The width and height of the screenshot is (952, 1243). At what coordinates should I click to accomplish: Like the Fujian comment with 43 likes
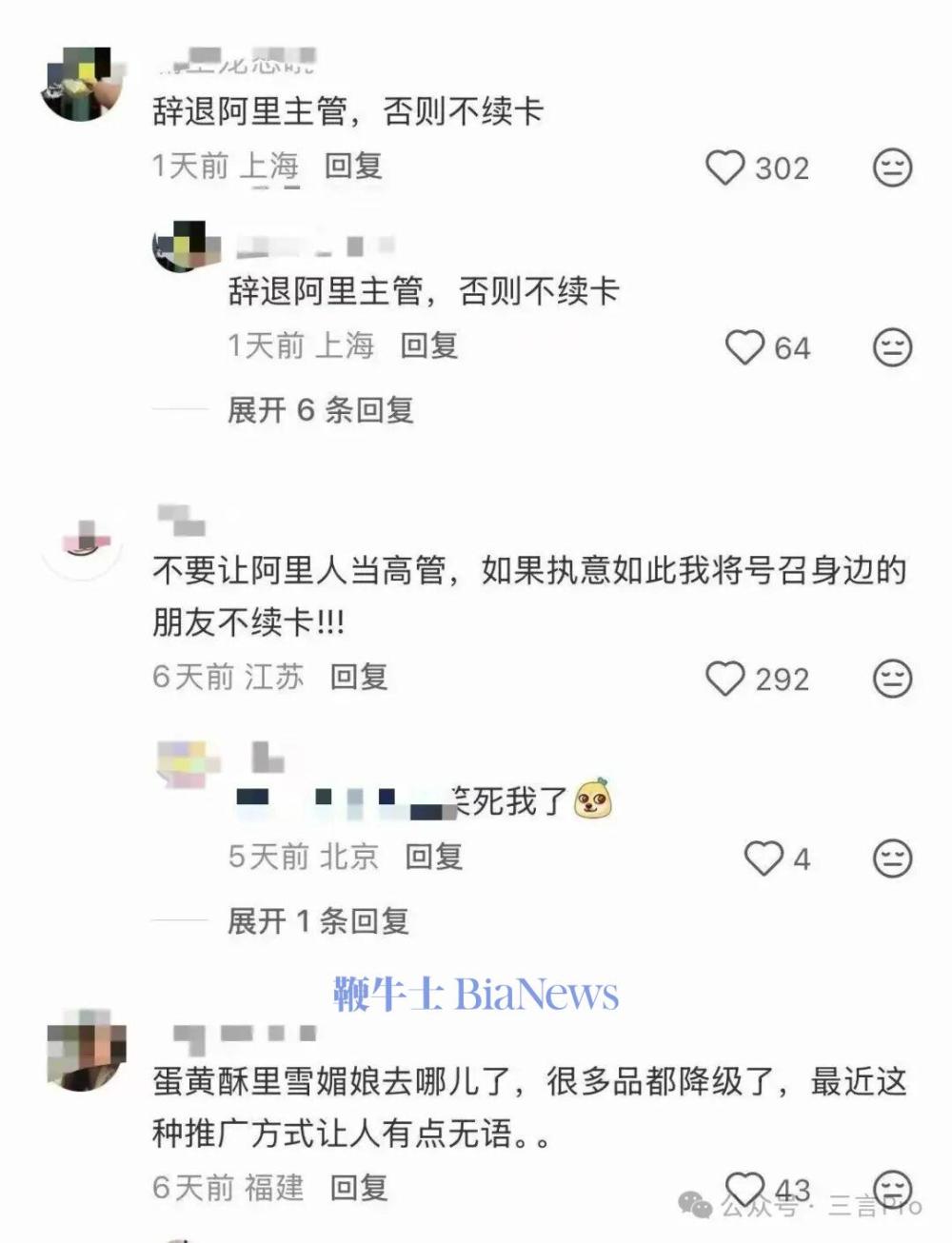click(x=744, y=1188)
